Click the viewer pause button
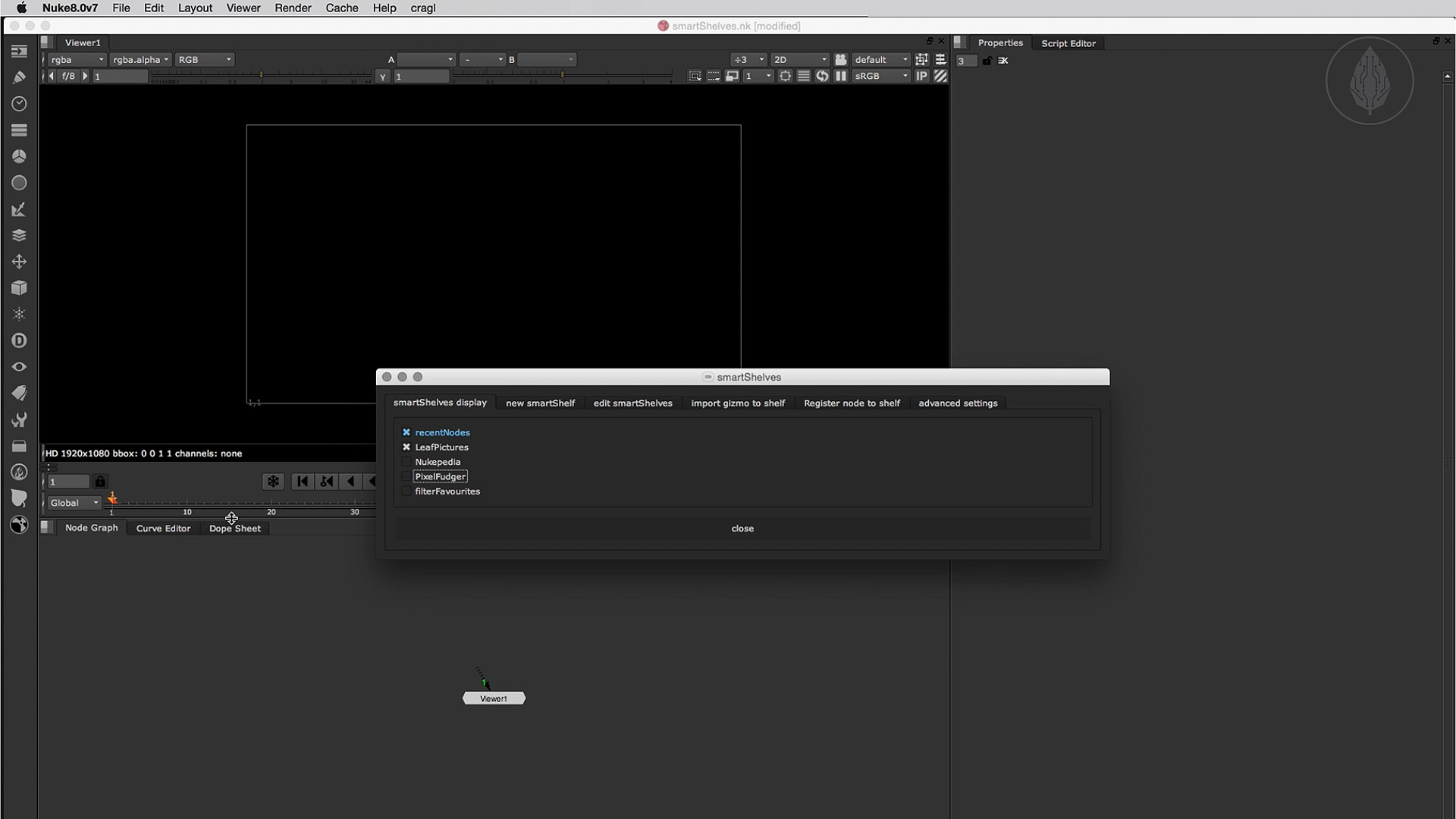The height and width of the screenshot is (819, 1456). (x=841, y=76)
